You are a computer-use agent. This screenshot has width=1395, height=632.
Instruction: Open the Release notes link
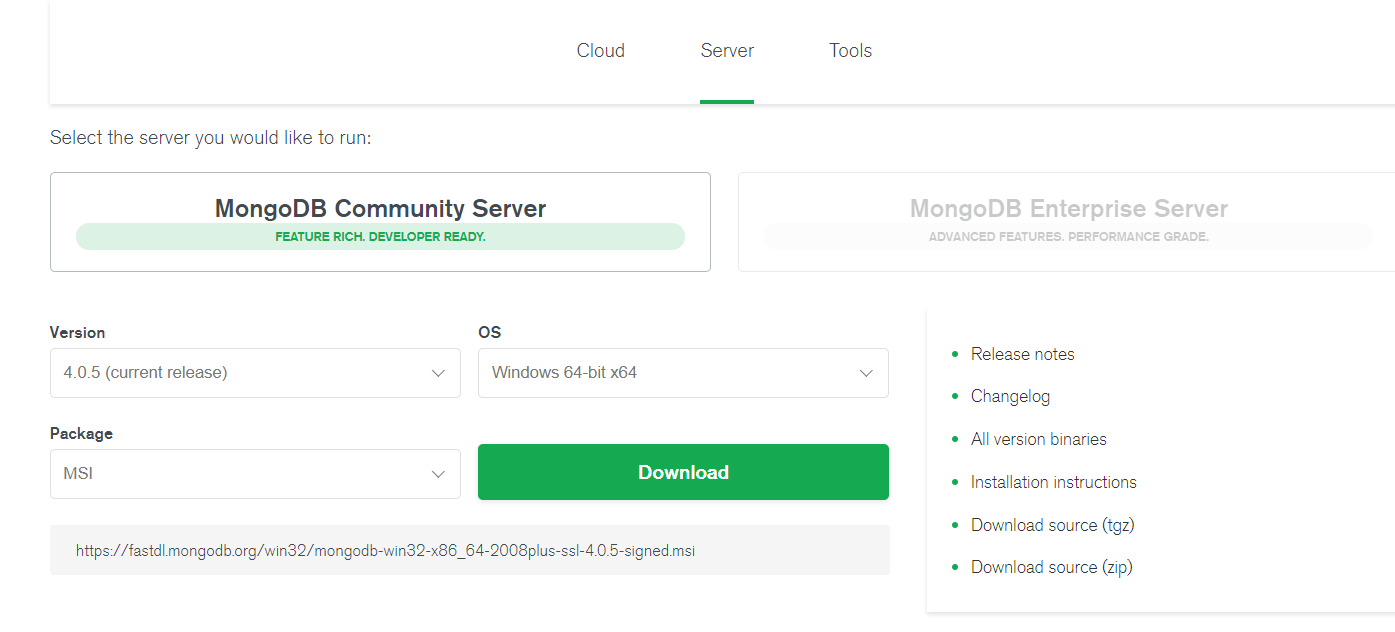click(x=1022, y=354)
